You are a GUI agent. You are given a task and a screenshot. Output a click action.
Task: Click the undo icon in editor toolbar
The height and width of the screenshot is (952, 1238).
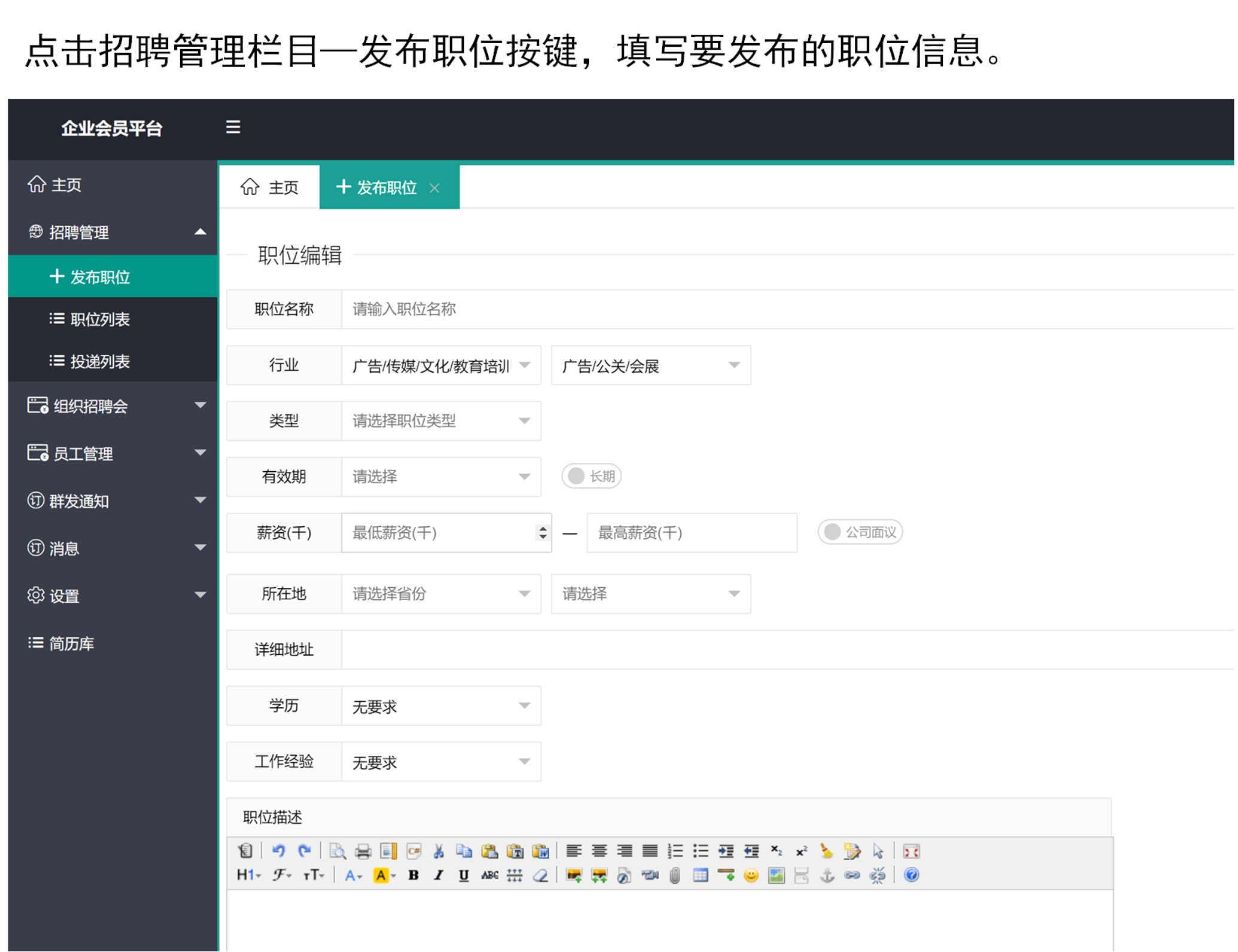point(278,851)
